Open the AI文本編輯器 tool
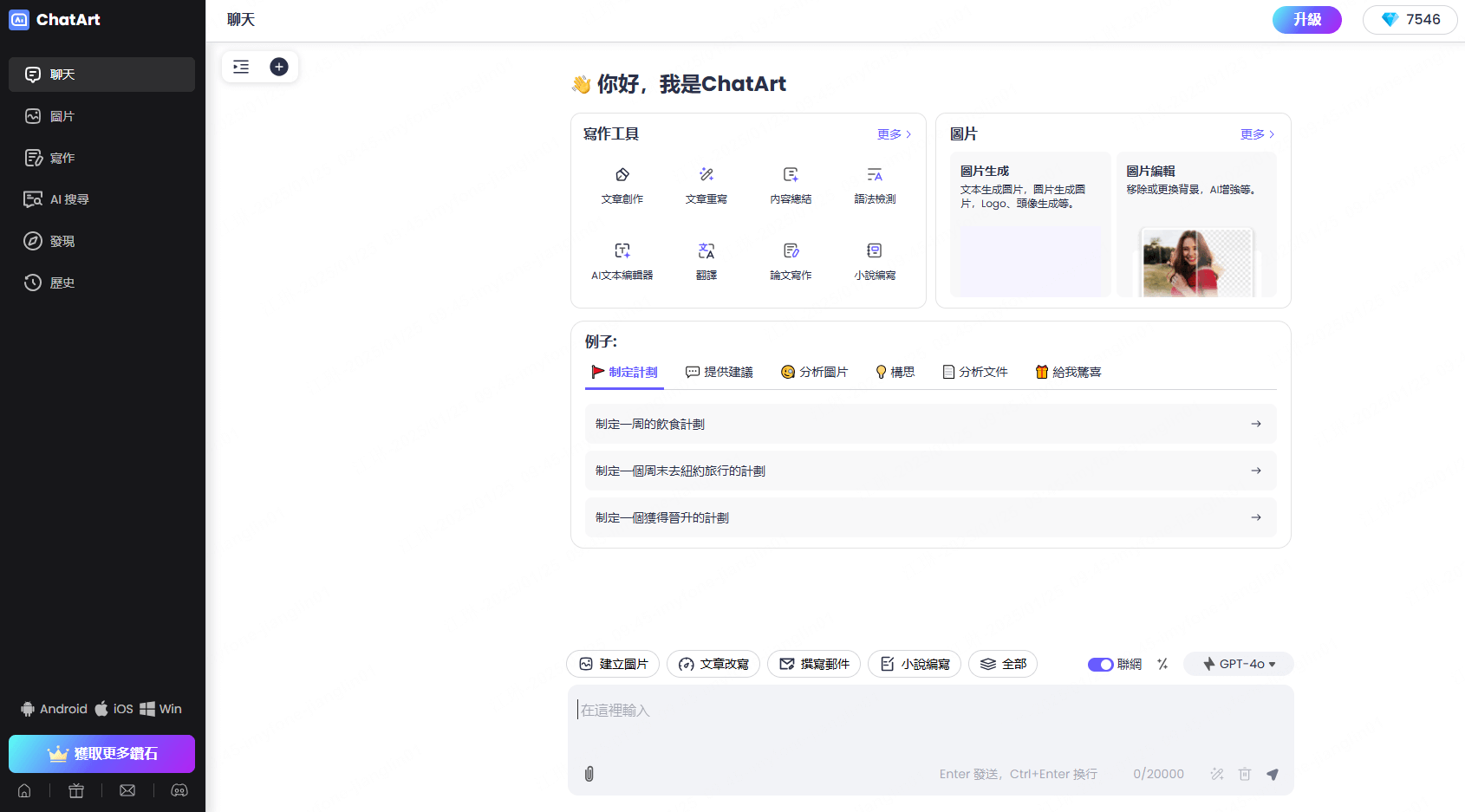Screen dimensions: 1465x812 coord(622,262)
